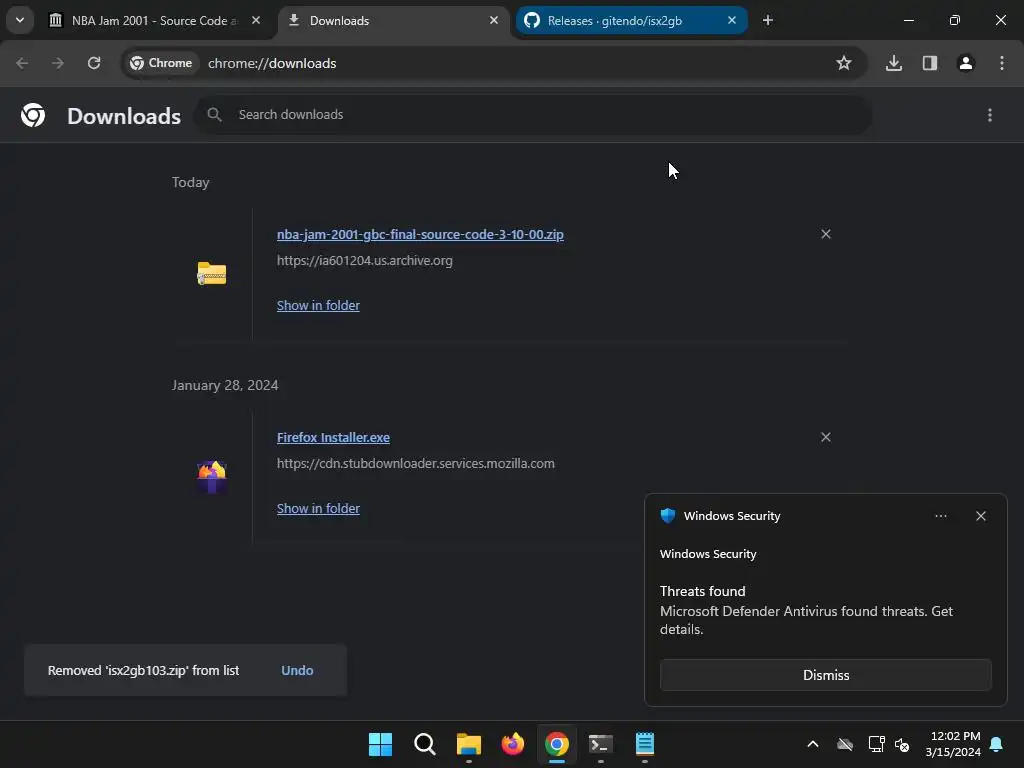Screen dimensions: 1024x768
Task: Launch Firefox from the taskbar
Action: pos(513,744)
